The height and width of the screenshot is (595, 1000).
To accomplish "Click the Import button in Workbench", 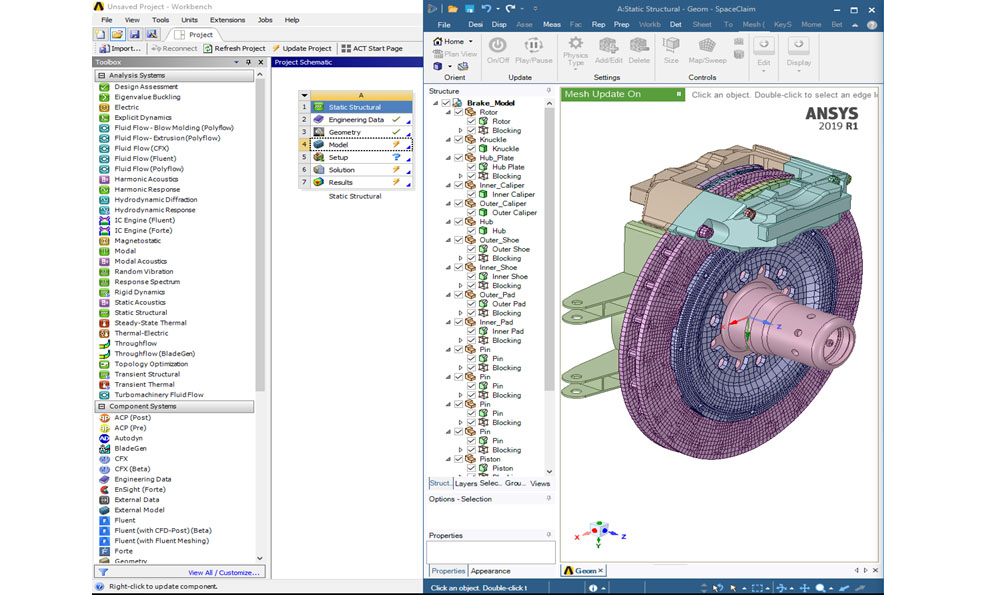I will [119, 48].
